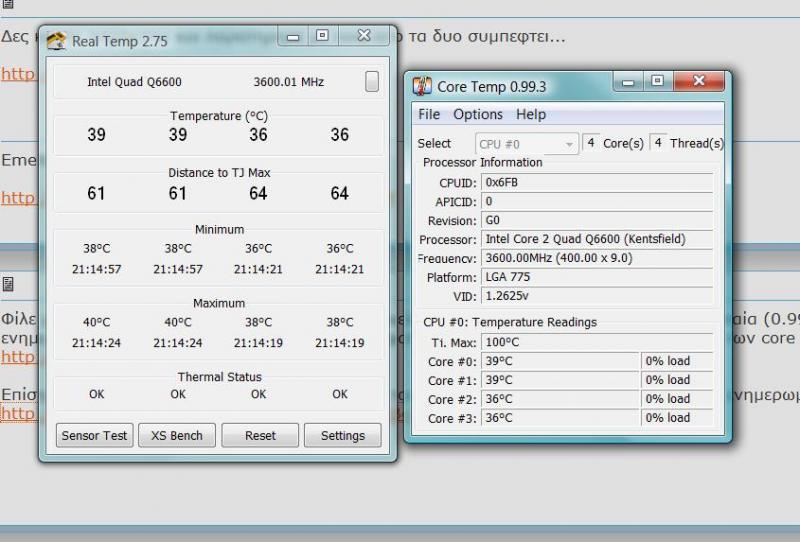The width and height of the screenshot is (800, 542).
Task: Open the Help menu in Core Temp
Action: tap(531, 114)
